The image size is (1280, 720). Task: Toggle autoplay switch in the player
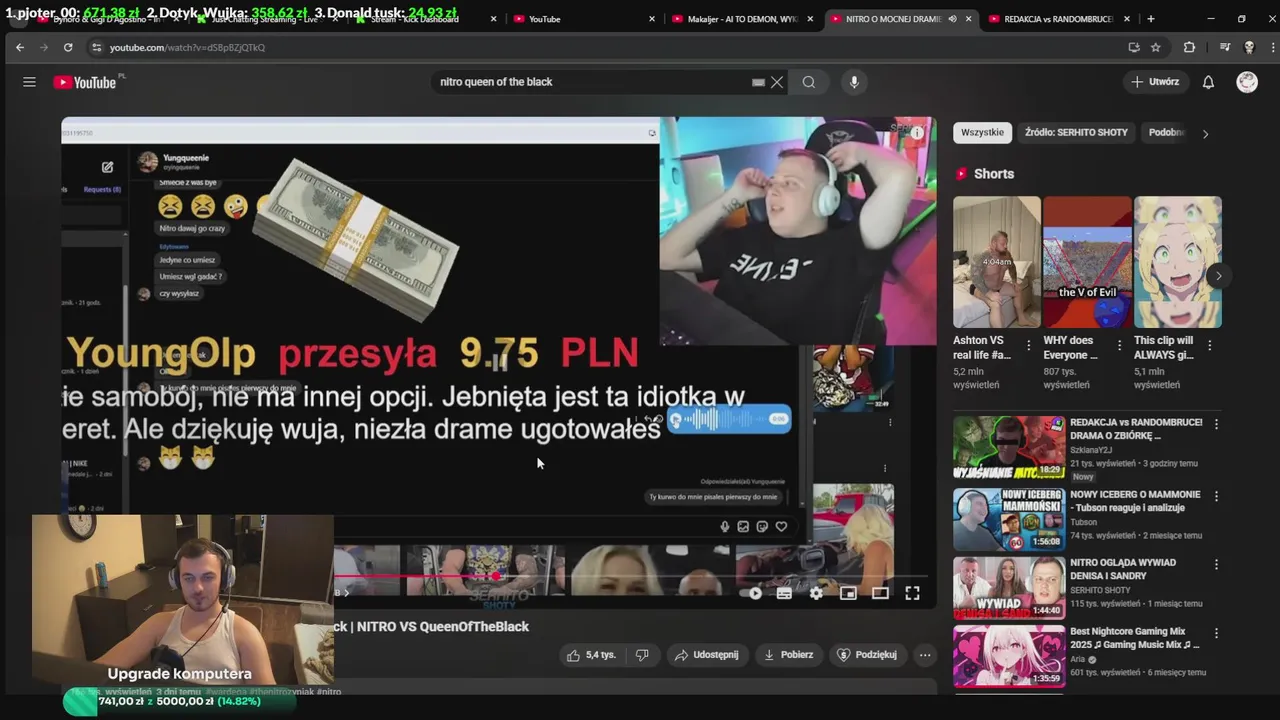(753, 593)
